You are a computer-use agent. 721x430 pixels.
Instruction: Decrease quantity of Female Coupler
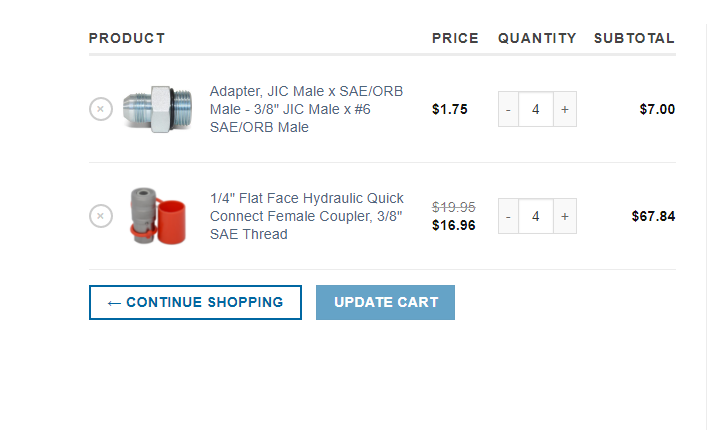click(508, 216)
